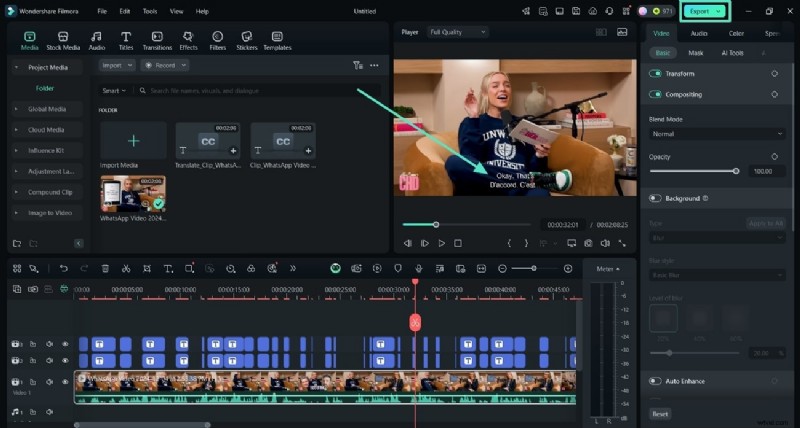800x428 pixels.
Task: Click the Stop button below the preview
Action: [x=458, y=243]
